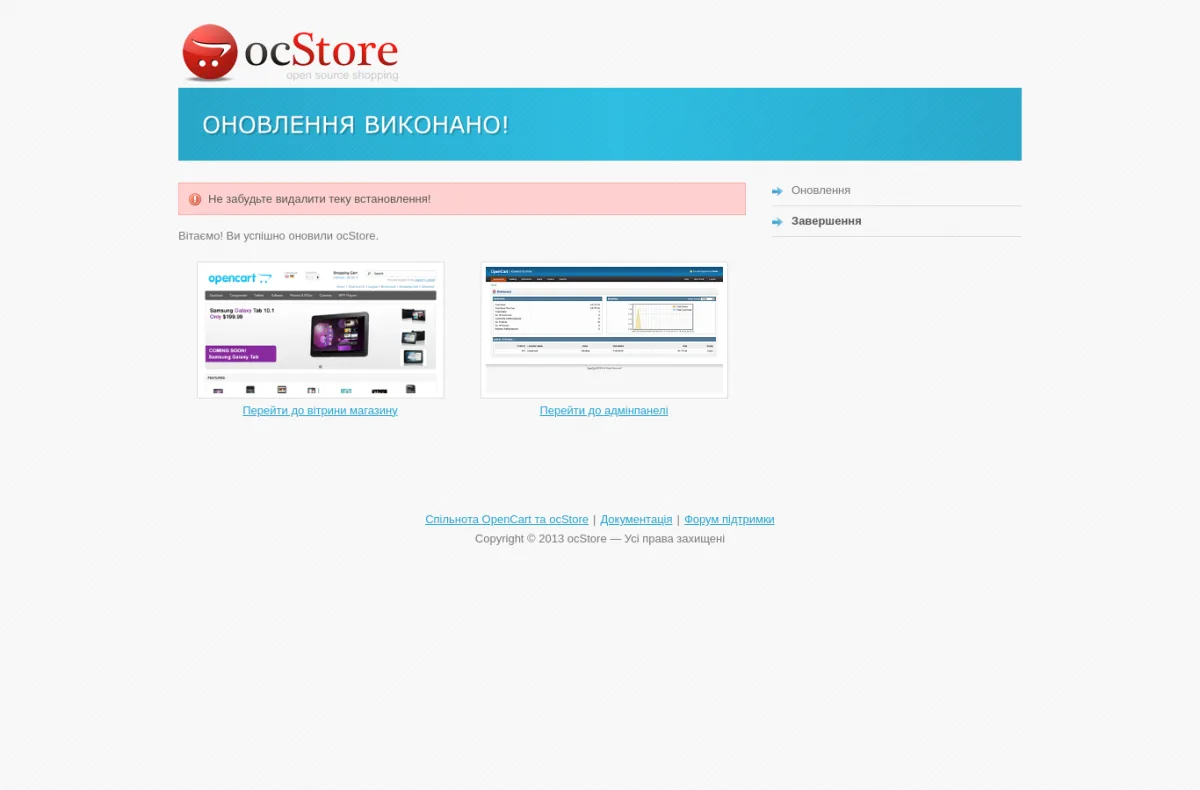Click the statistics chart in the admin preview
The image size is (1200, 790).
(x=662, y=315)
